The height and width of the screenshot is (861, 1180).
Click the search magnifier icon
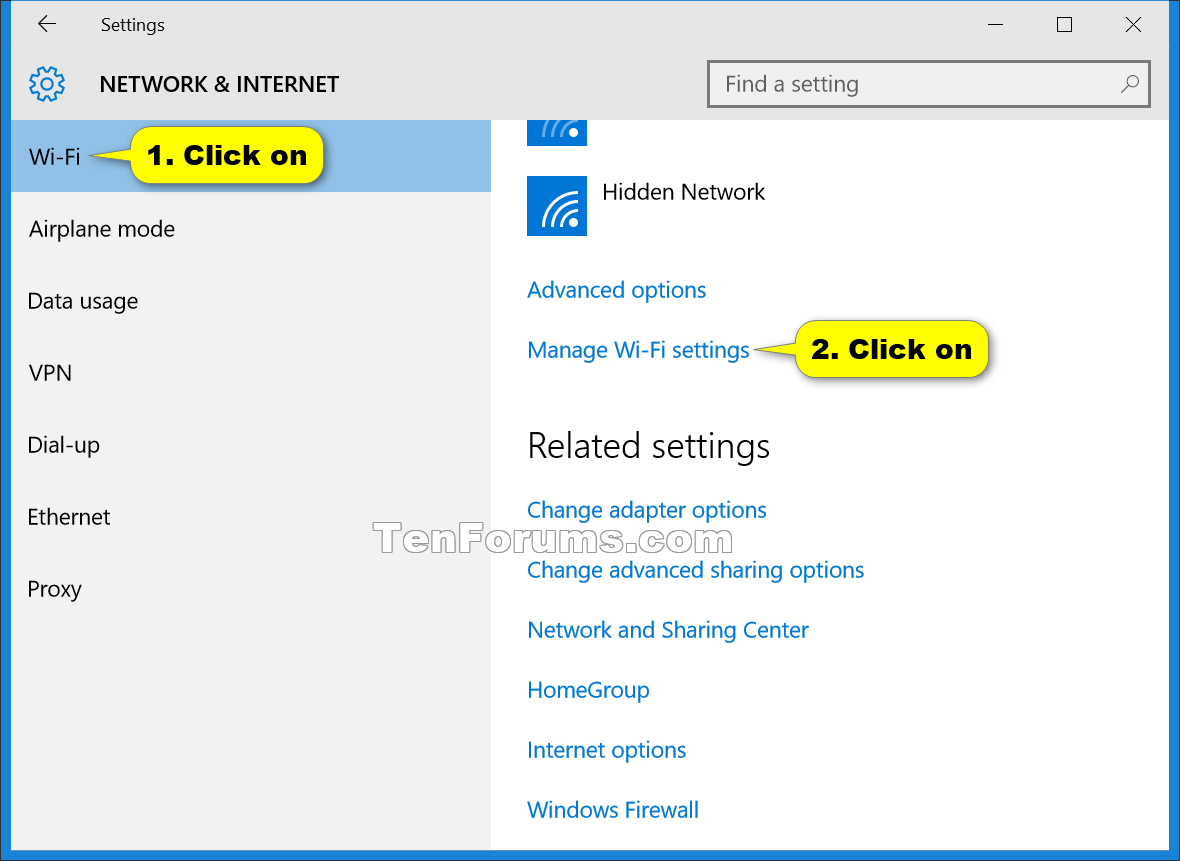point(1129,84)
